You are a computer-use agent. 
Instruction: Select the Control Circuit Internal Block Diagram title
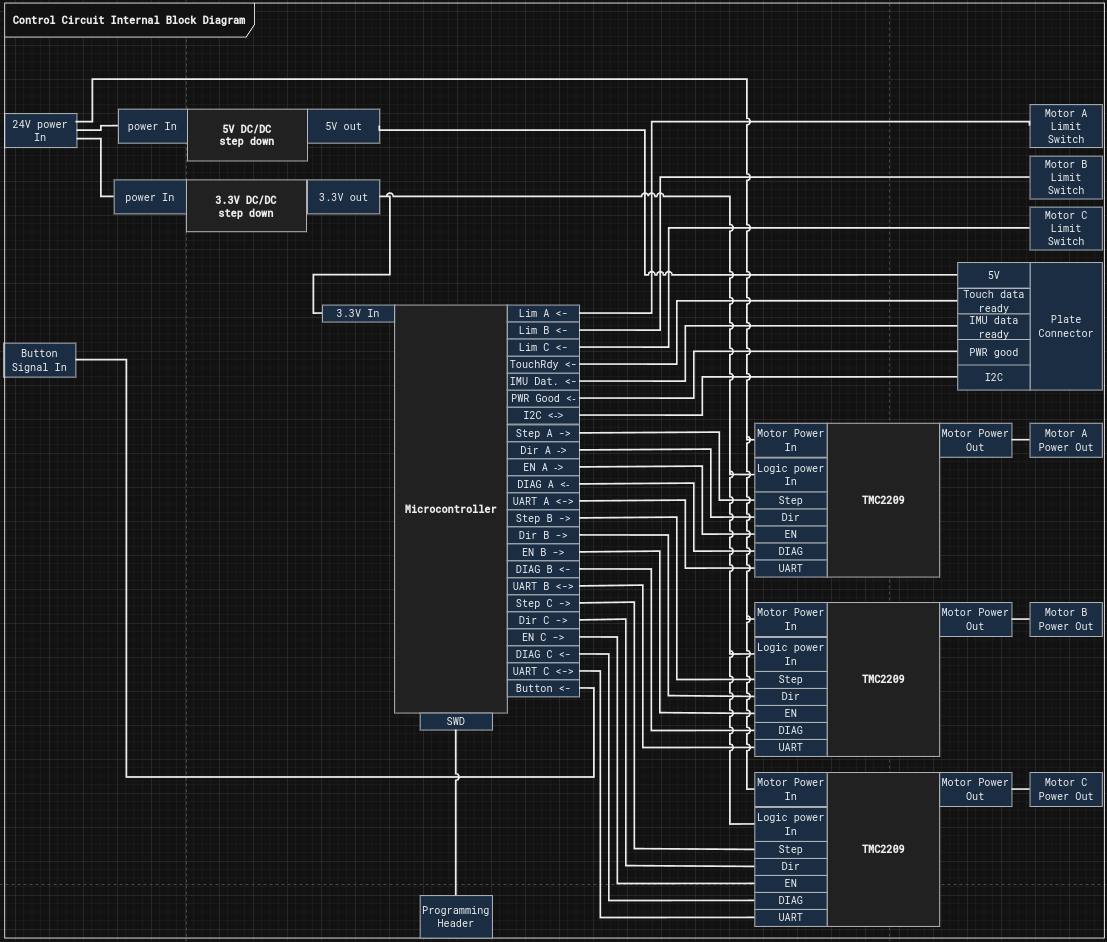point(128,20)
